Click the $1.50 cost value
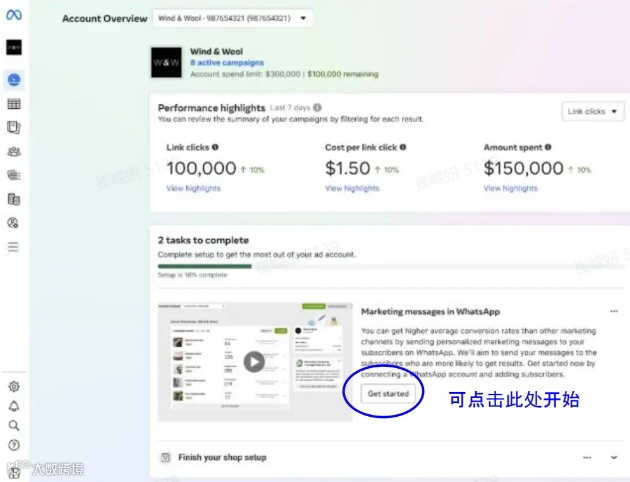630x482 pixels. pyautogui.click(x=348, y=168)
